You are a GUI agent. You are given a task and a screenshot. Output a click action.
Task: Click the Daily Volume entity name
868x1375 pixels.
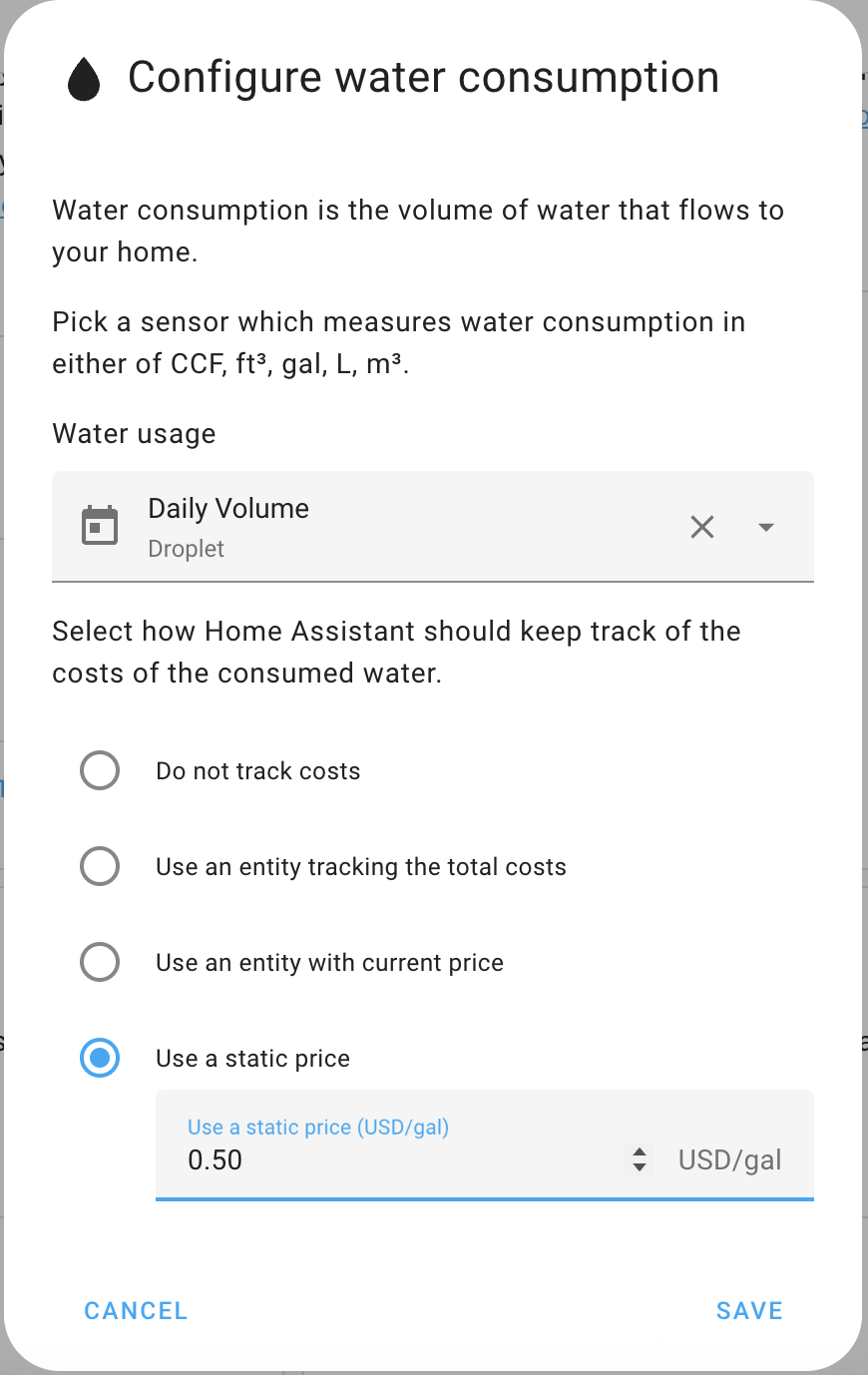pyautogui.click(x=227, y=508)
